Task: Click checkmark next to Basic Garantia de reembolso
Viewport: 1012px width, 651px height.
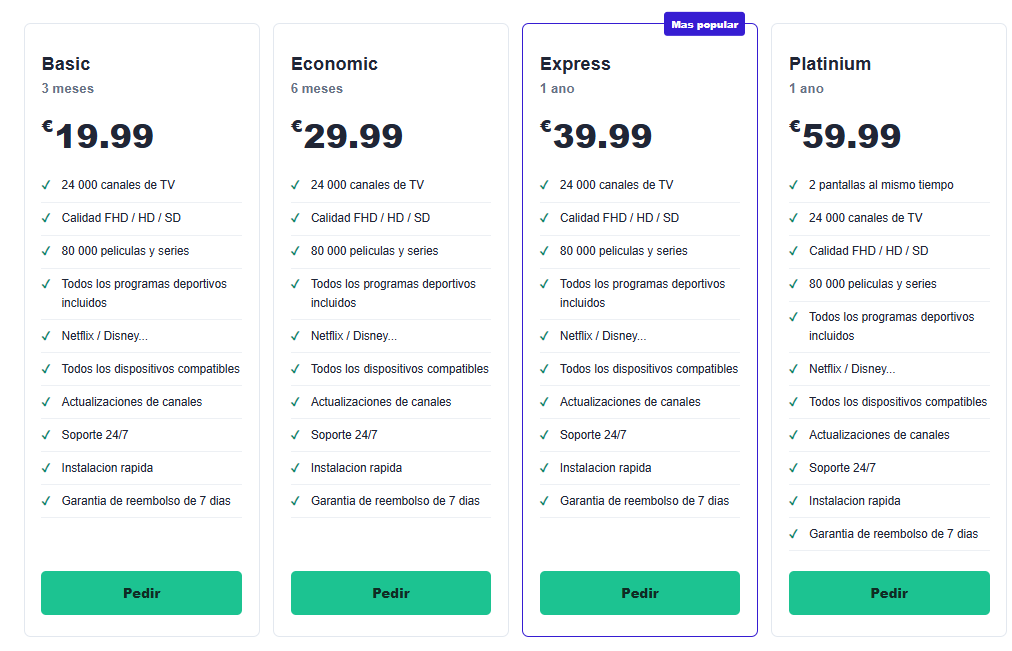Action: pos(46,501)
